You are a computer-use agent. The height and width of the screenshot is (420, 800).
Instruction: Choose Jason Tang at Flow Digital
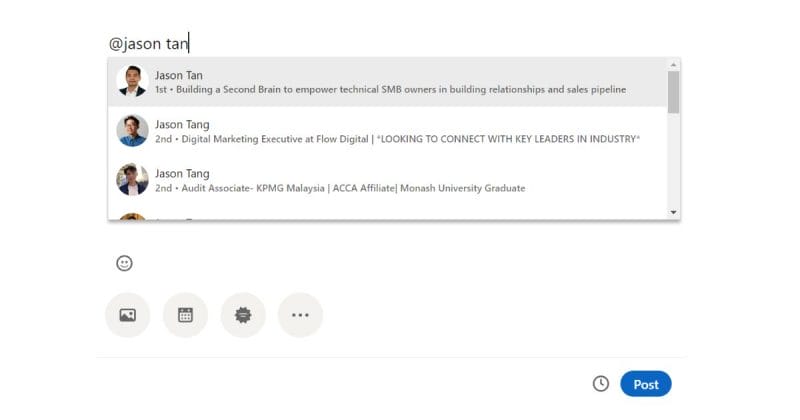point(387,131)
